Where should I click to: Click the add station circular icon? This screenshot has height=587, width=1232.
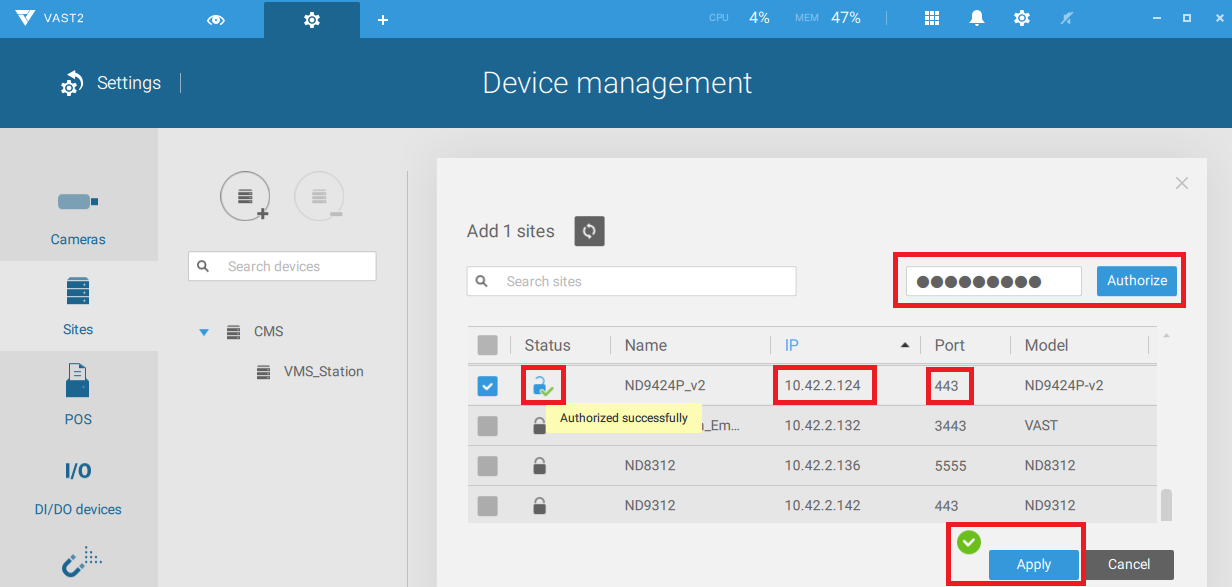(245, 196)
